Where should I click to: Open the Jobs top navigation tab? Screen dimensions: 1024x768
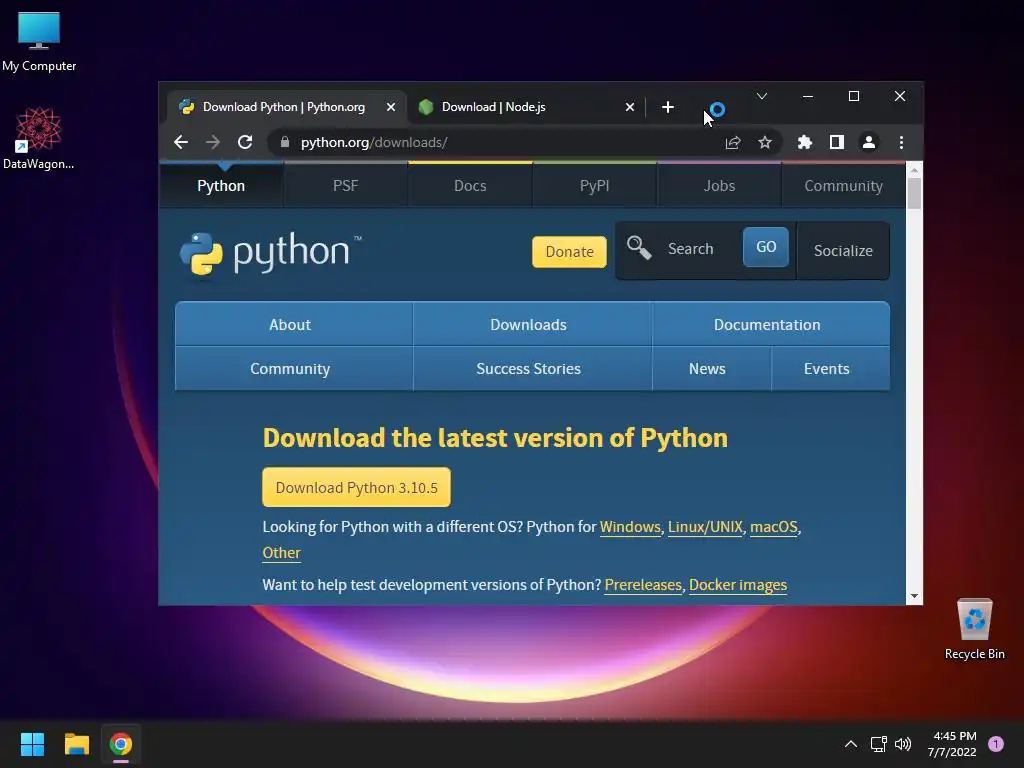tap(719, 185)
